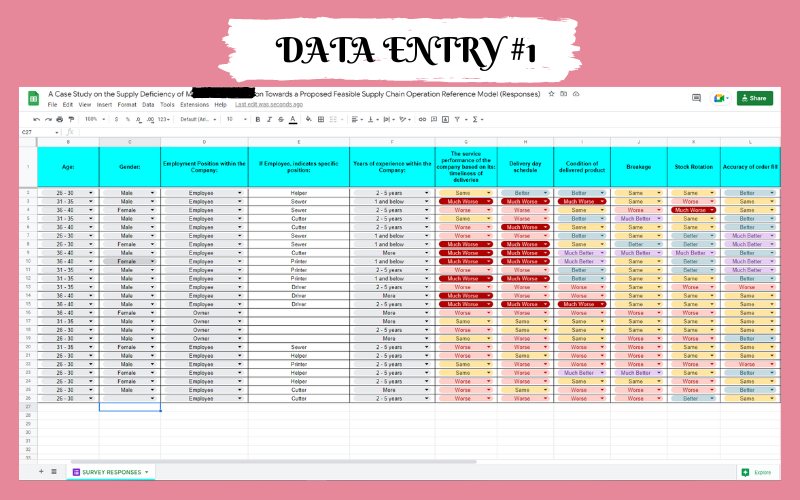Screen dimensions: 800x500
Task: Select the SURVEY RESPONSES sheet tab
Action: point(111,472)
